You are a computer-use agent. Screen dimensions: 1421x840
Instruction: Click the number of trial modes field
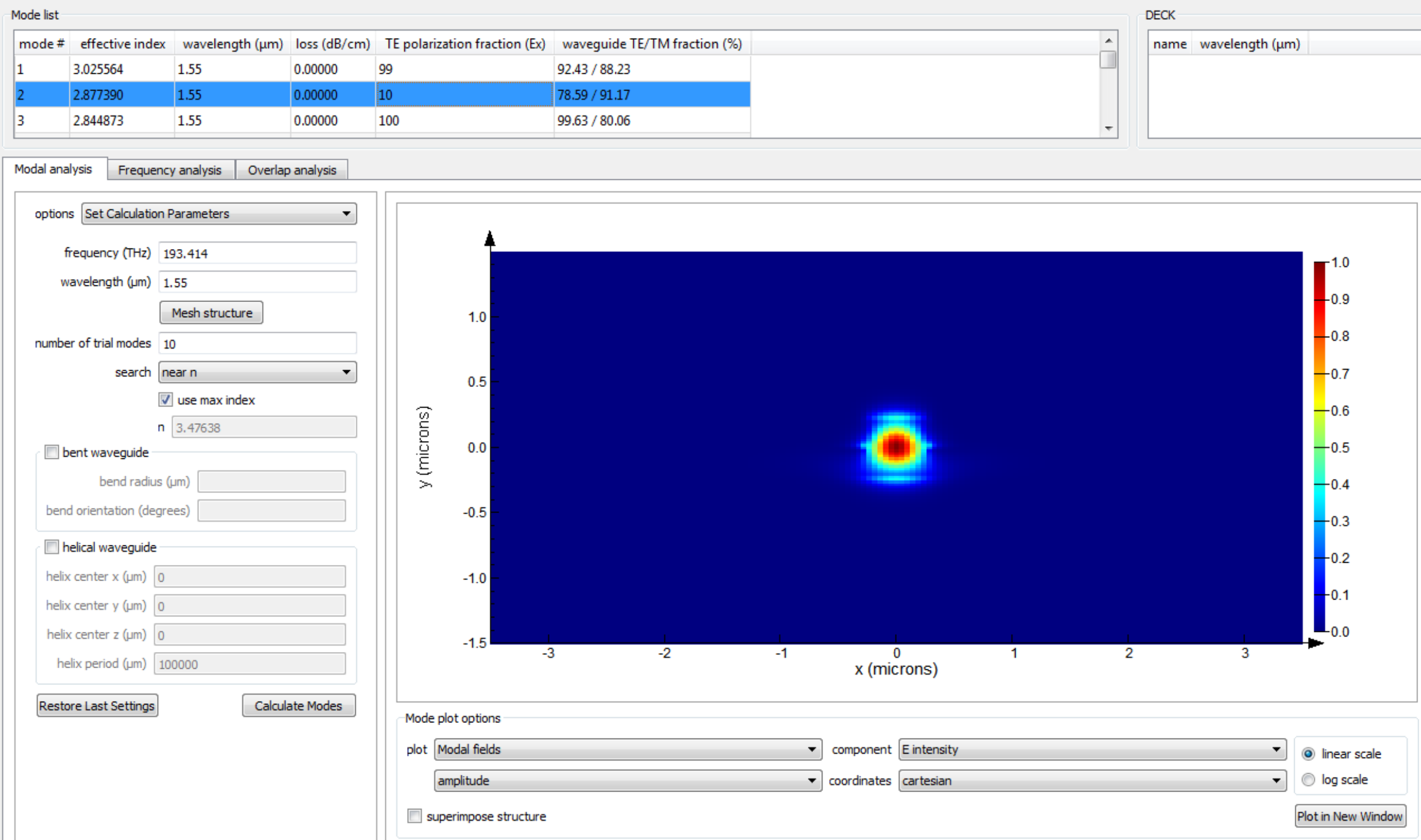[x=257, y=343]
